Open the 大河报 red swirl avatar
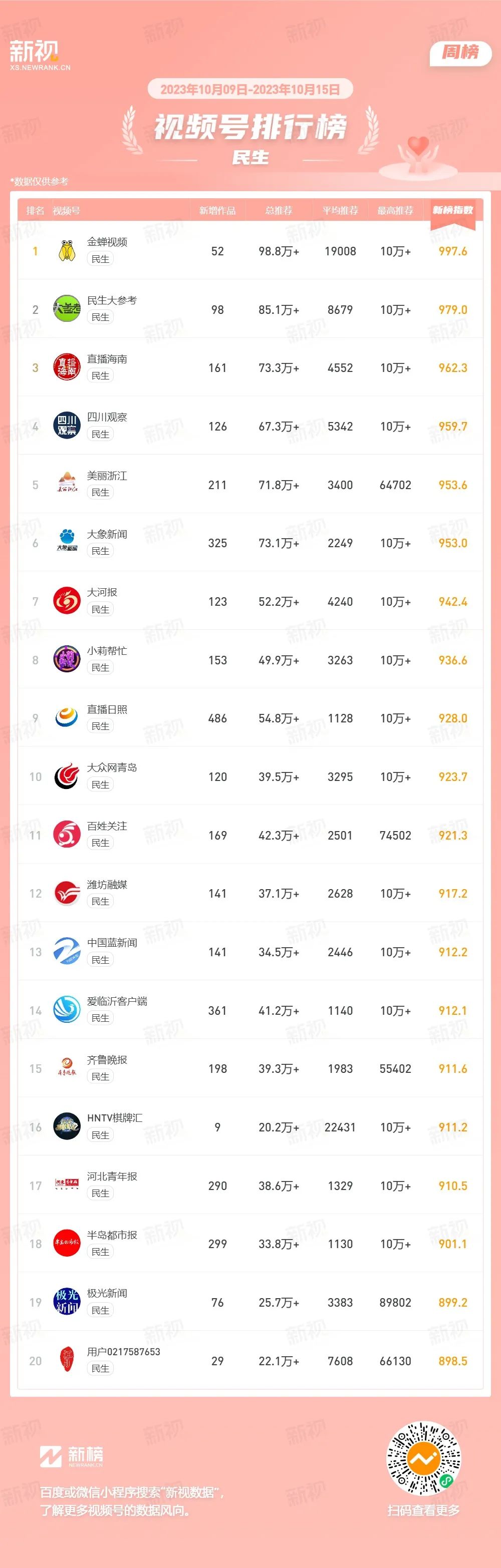The width and height of the screenshot is (501, 1568). 67,601
